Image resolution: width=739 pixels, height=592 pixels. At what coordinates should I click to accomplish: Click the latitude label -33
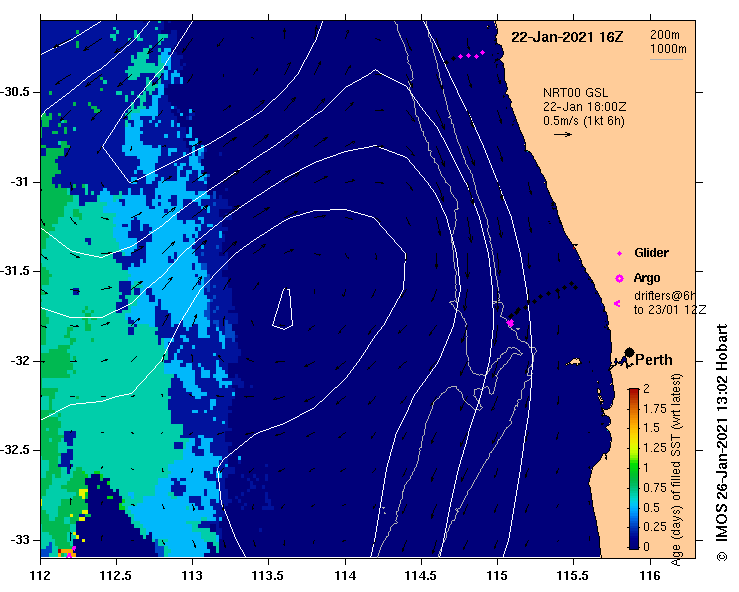[19, 540]
